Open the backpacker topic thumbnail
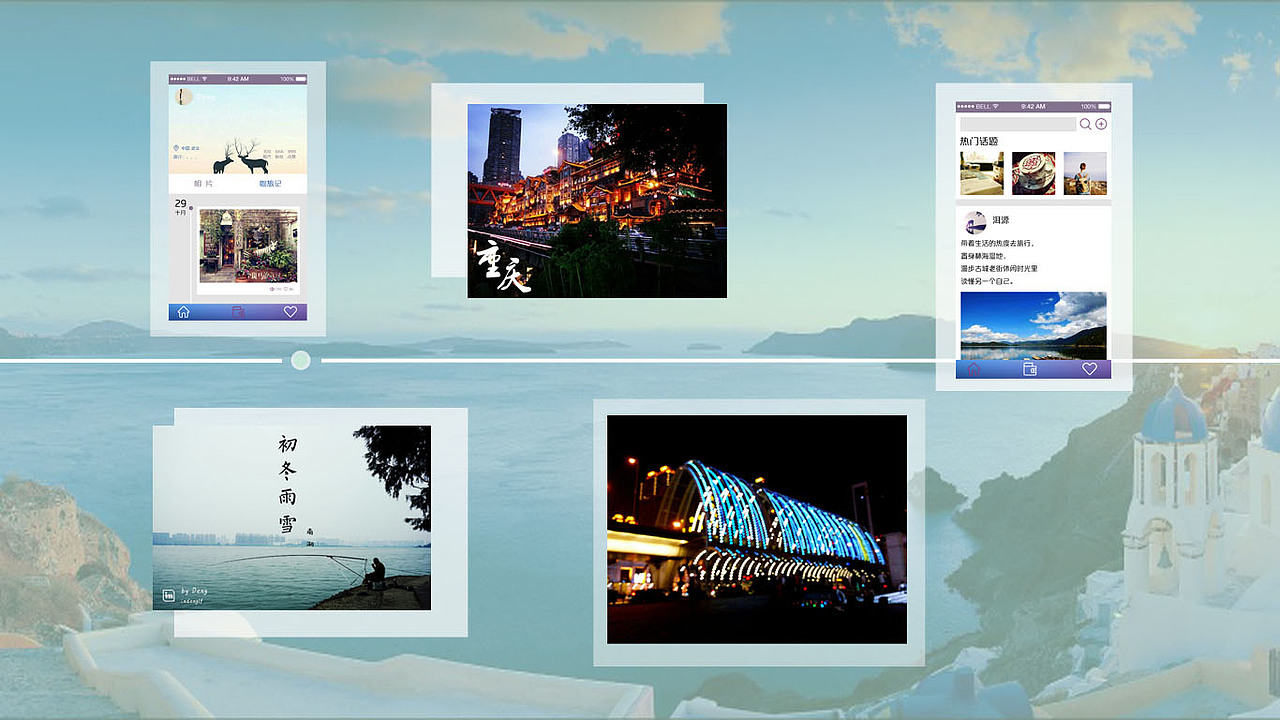Screen dimensions: 1280x720 1085,173
